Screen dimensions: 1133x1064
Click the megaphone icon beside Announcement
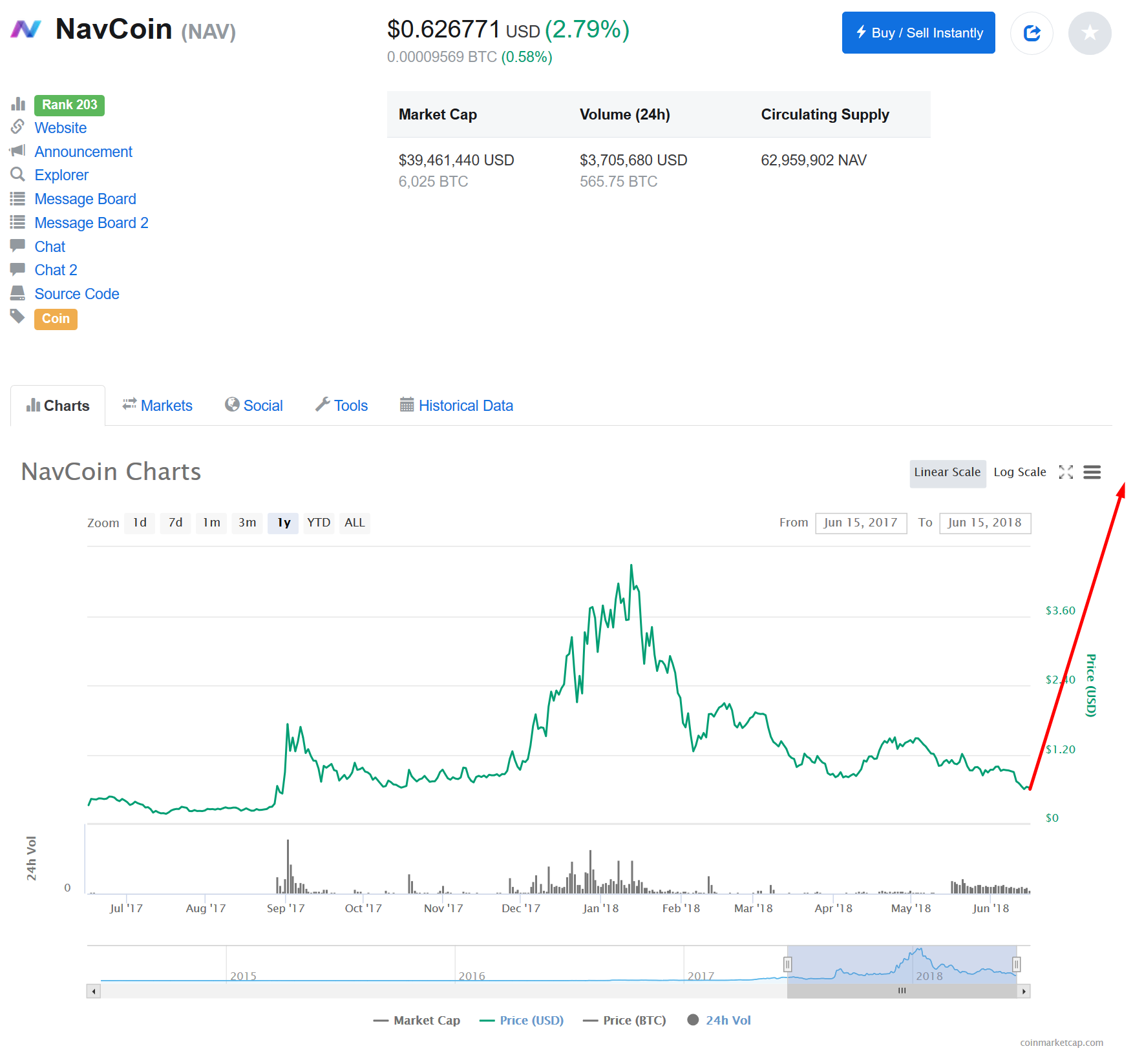[x=17, y=151]
